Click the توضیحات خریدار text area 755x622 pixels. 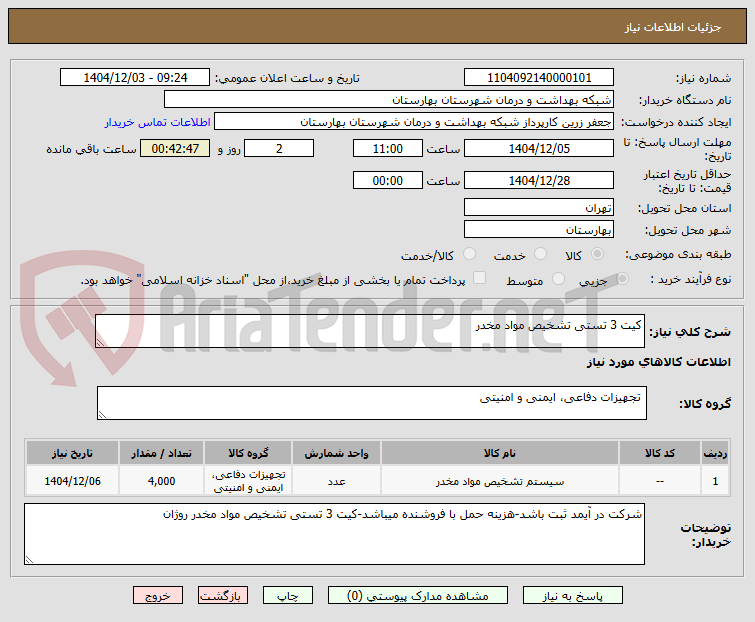coord(334,534)
